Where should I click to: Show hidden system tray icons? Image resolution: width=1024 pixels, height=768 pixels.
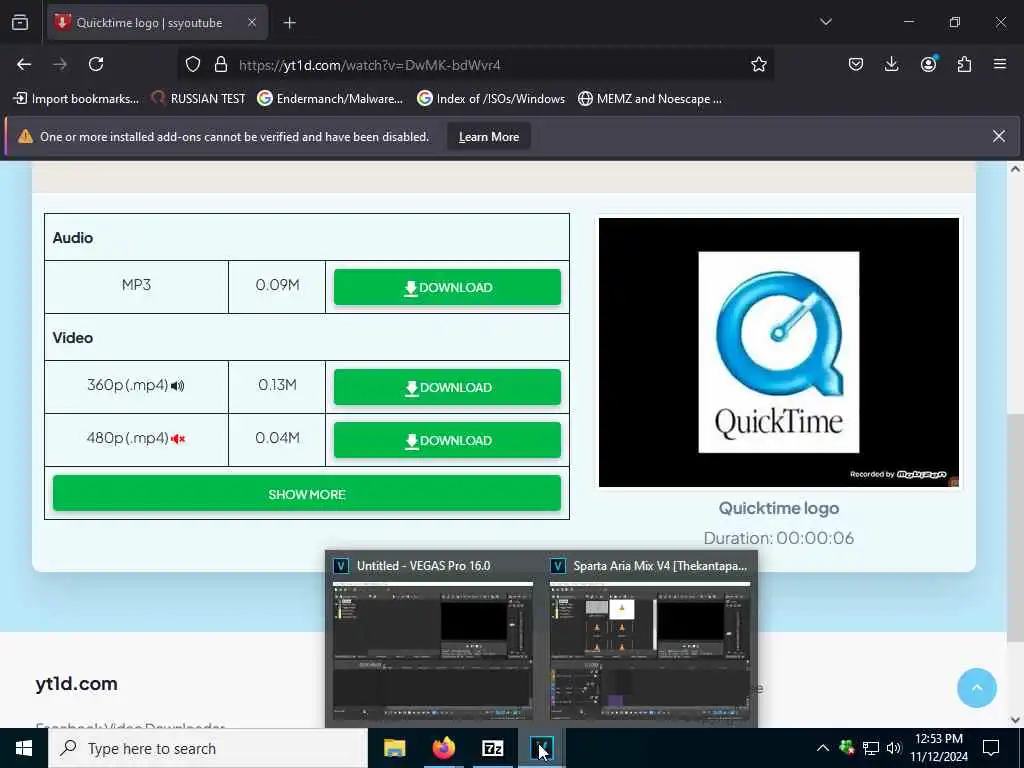tap(823, 748)
